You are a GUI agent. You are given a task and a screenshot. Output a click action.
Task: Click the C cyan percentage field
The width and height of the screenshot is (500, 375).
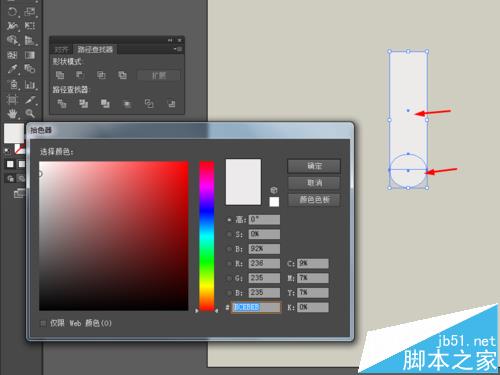click(x=313, y=263)
